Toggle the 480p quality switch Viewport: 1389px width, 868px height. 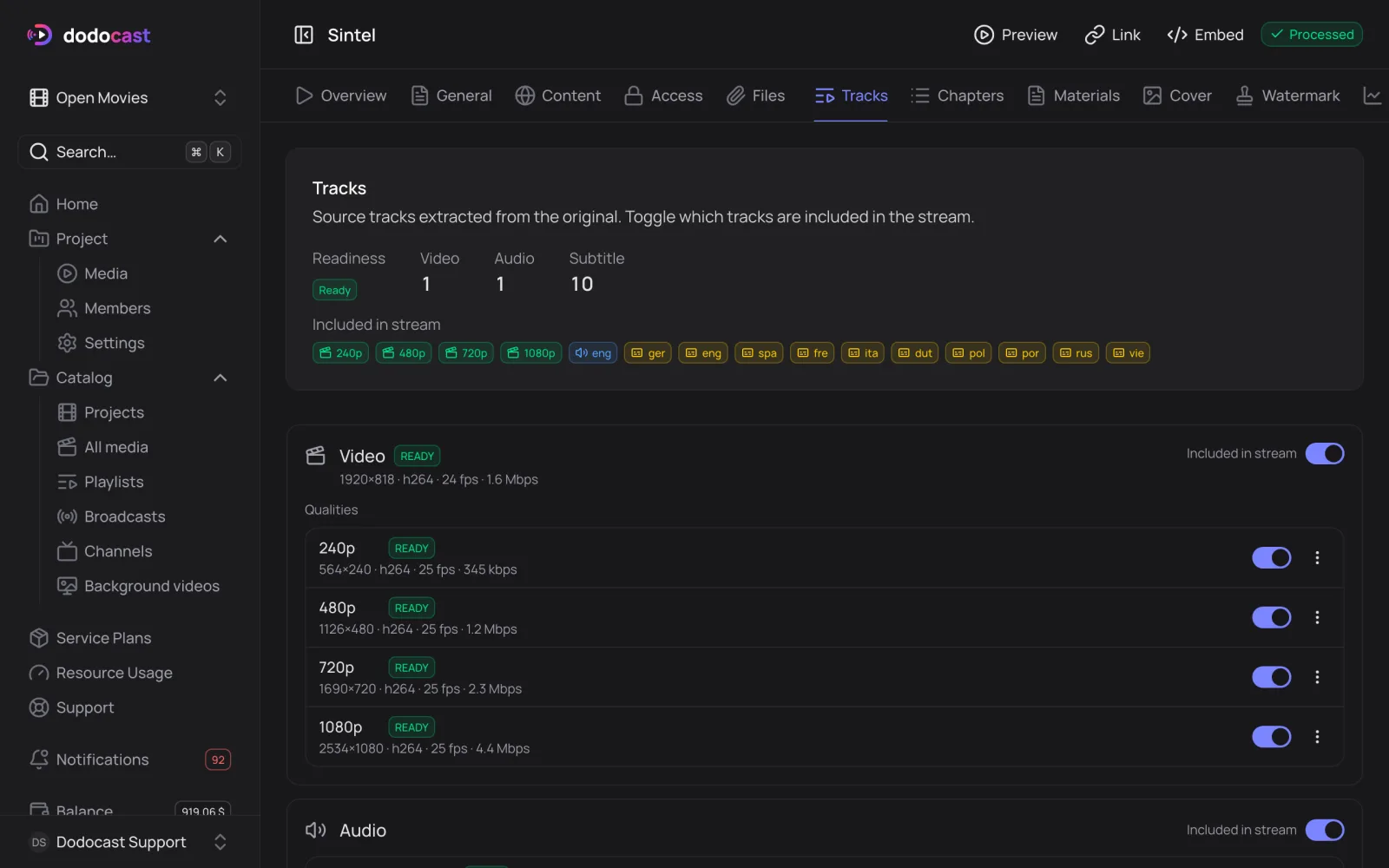1272,617
